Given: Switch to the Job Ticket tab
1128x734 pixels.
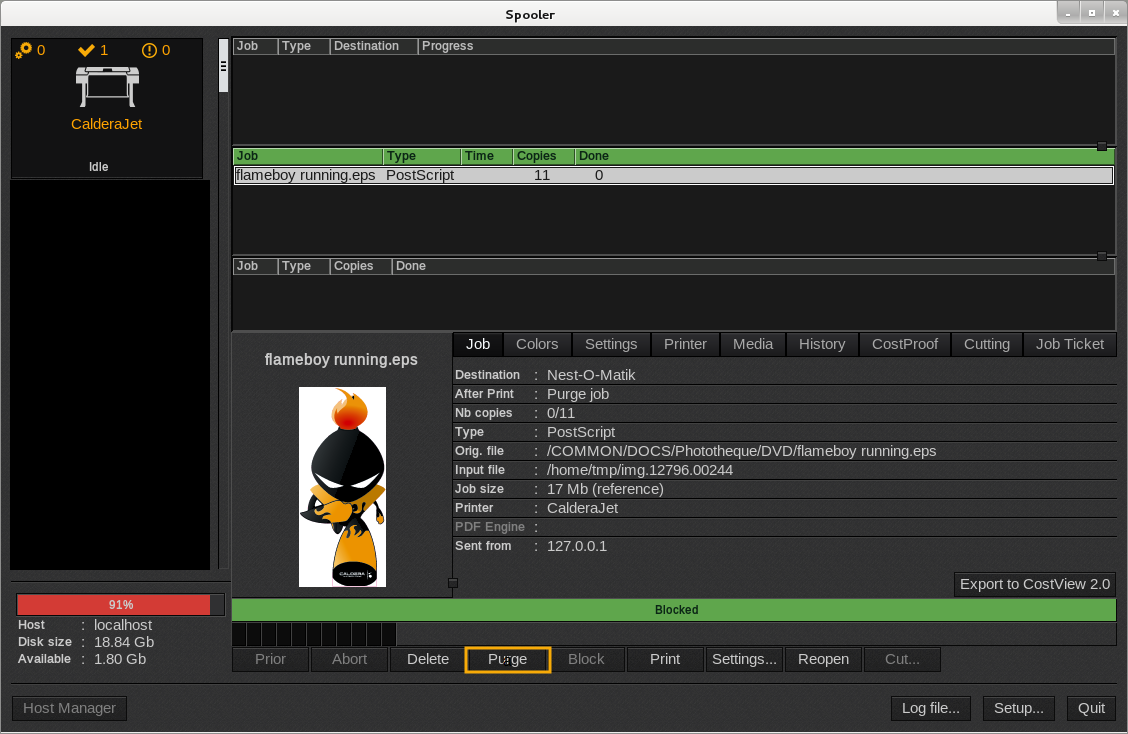Looking at the screenshot, I should point(1070,344).
